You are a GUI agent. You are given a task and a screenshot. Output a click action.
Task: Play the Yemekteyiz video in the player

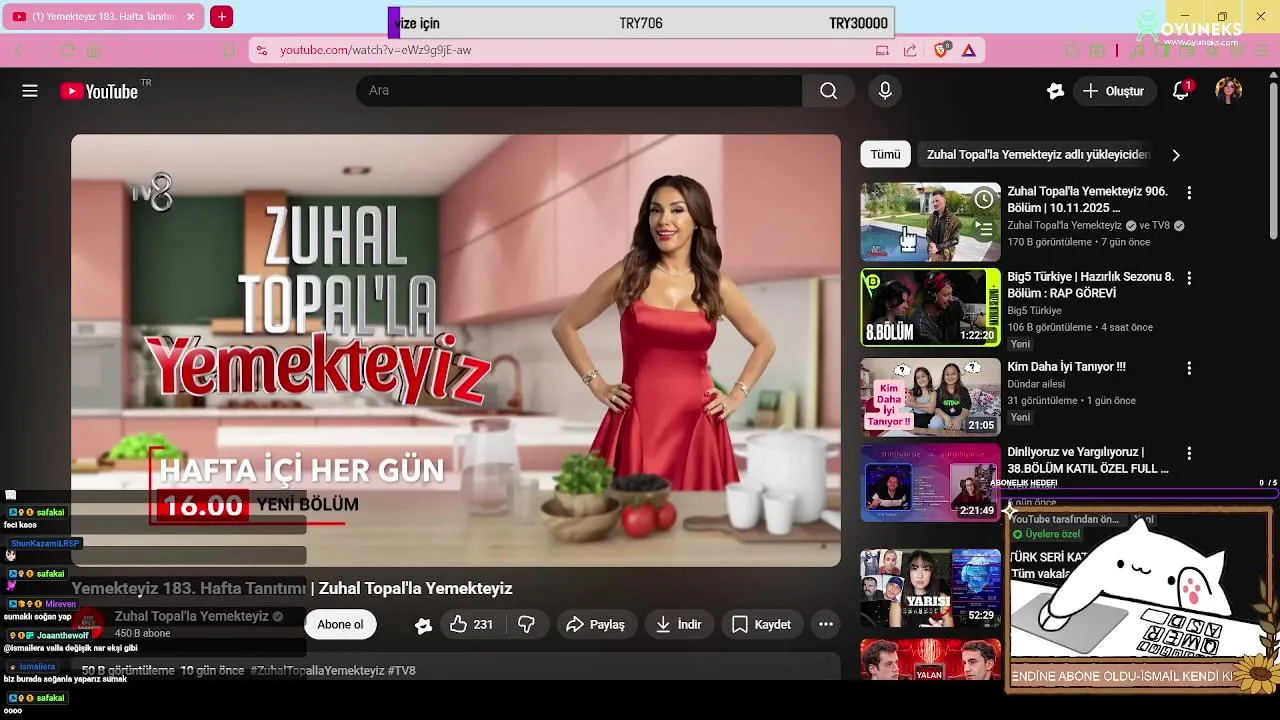pyautogui.click(x=456, y=350)
